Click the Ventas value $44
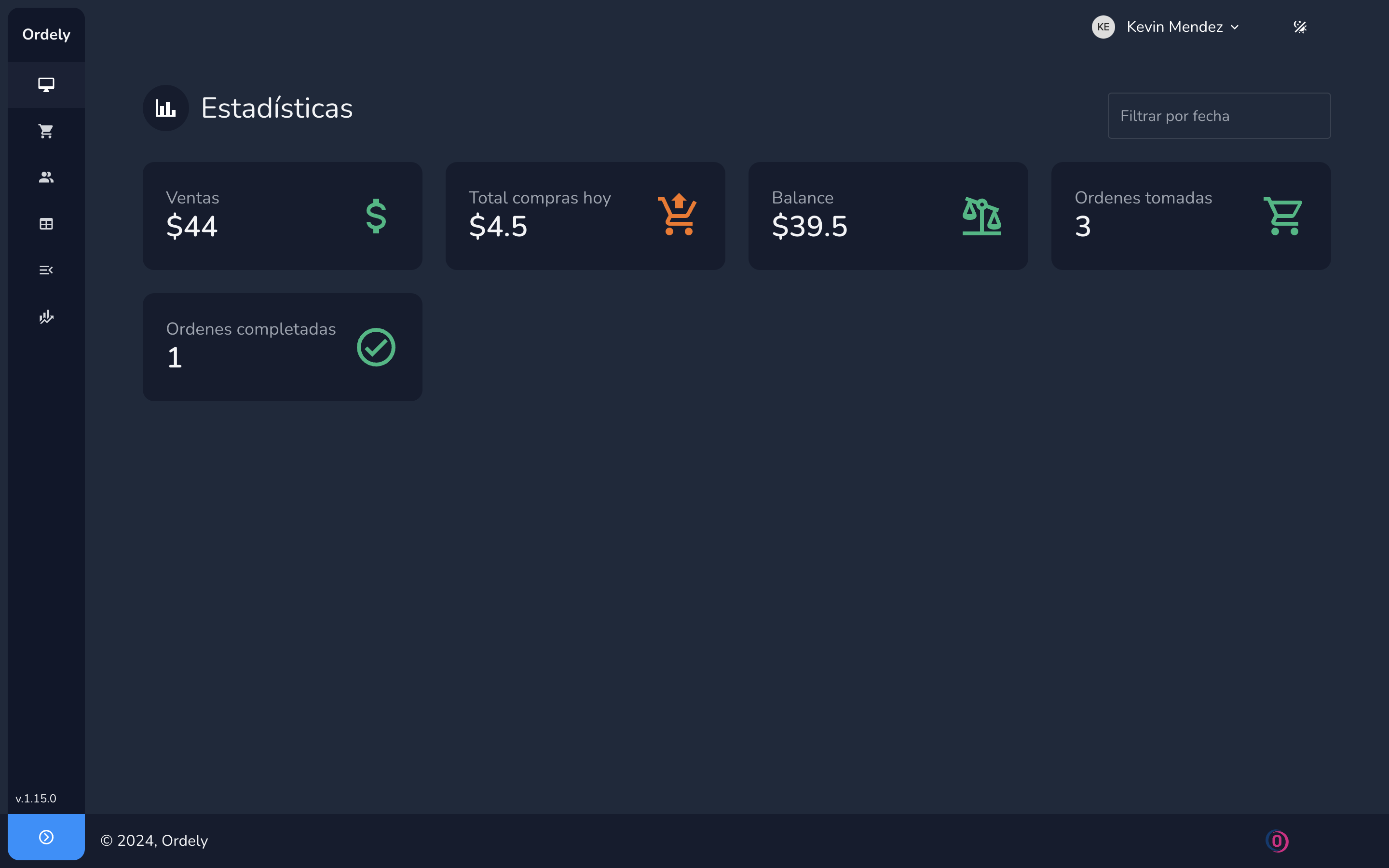Screen dimensions: 1389x868 point(191,226)
